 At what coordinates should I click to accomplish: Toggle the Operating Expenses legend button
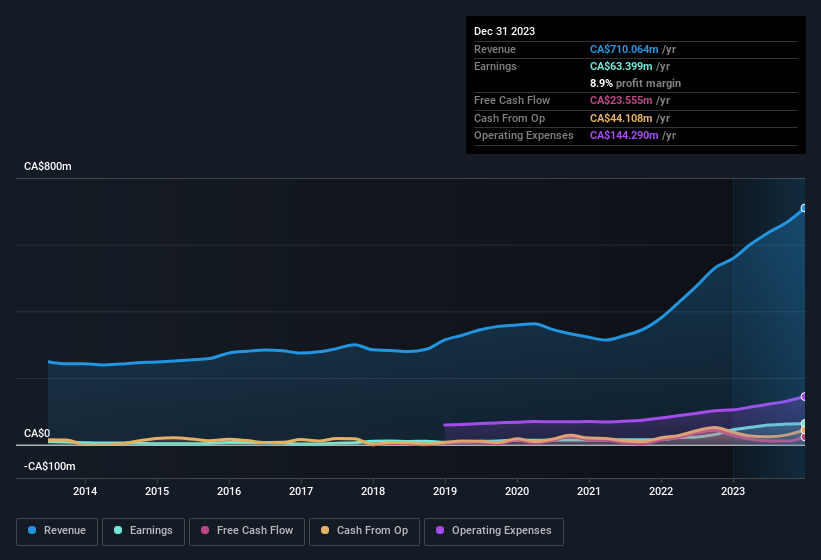(x=494, y=531)
